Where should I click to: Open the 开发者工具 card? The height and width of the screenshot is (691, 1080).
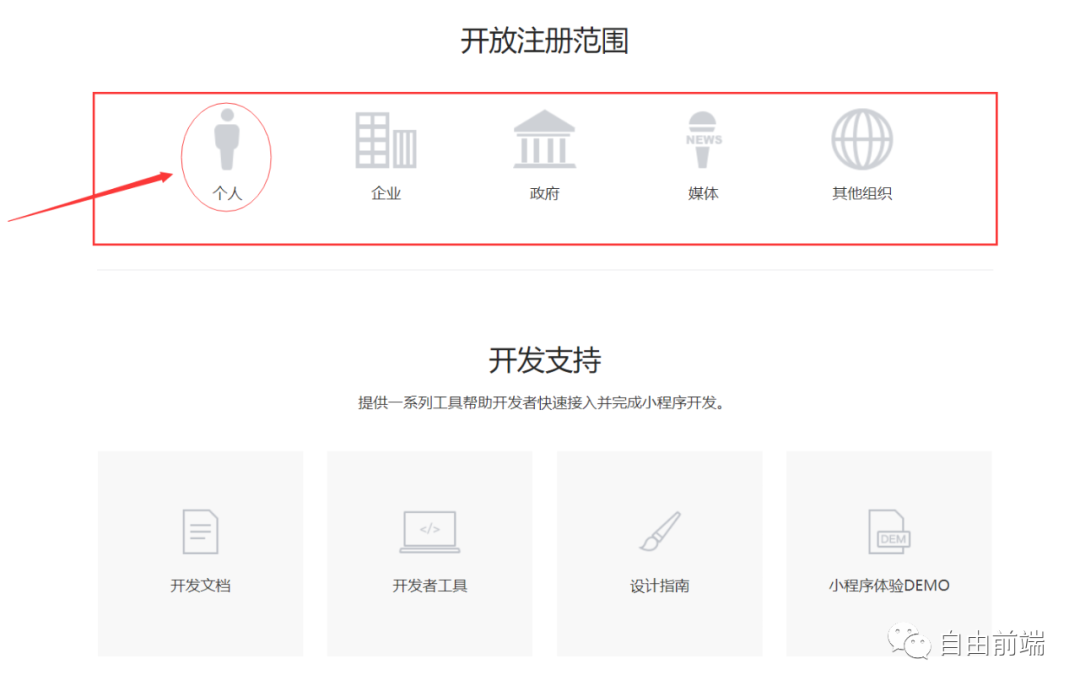429,553
